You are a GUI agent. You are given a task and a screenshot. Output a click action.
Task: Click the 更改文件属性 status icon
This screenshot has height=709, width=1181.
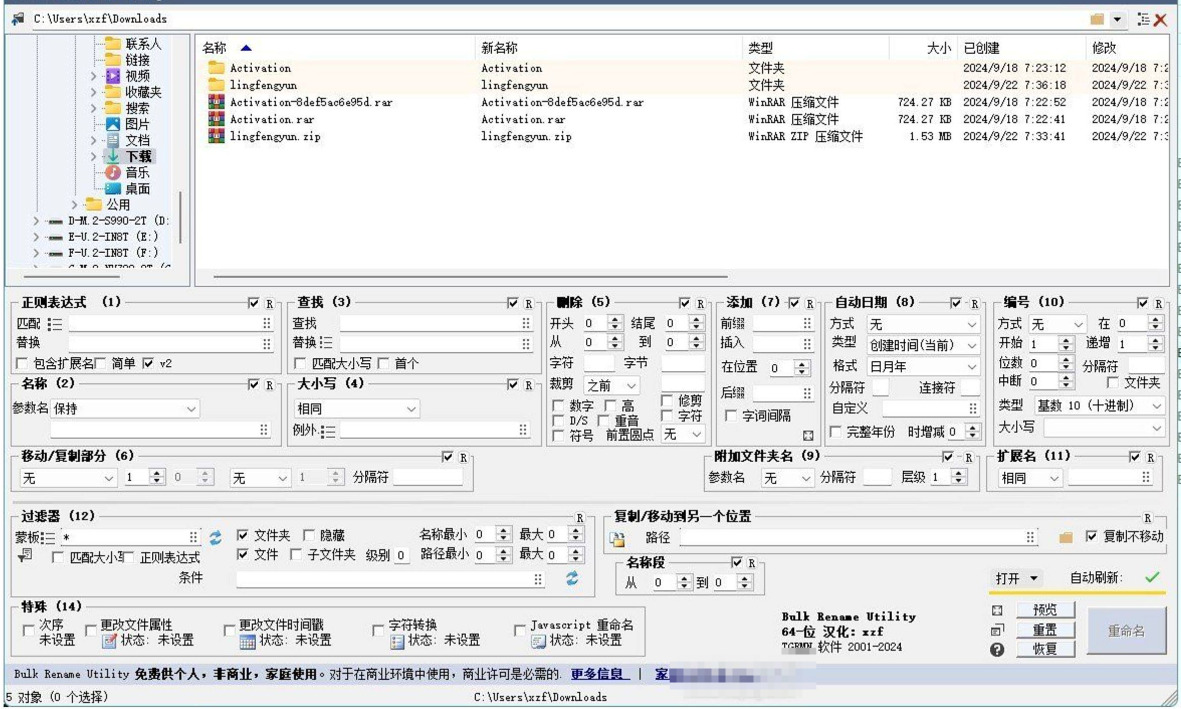pos(109,640)
